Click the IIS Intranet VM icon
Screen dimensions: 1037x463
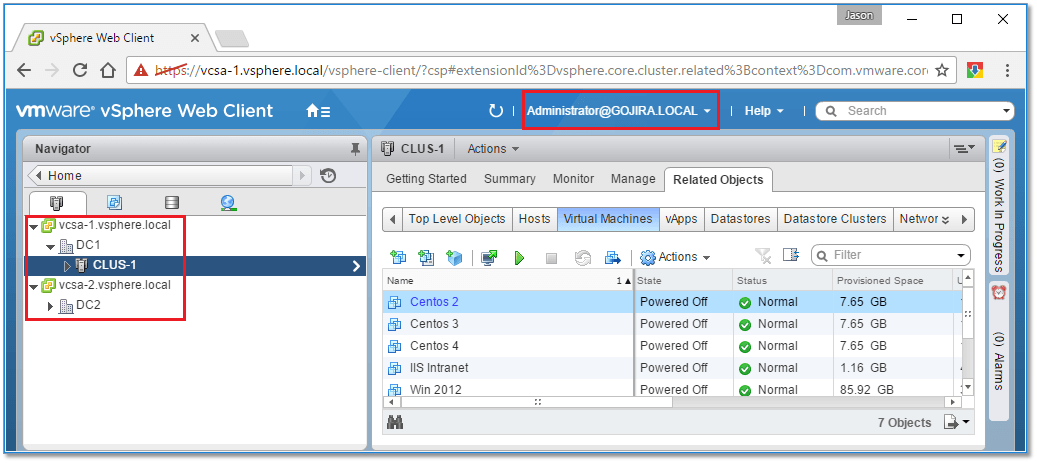[x=395, y=368]
